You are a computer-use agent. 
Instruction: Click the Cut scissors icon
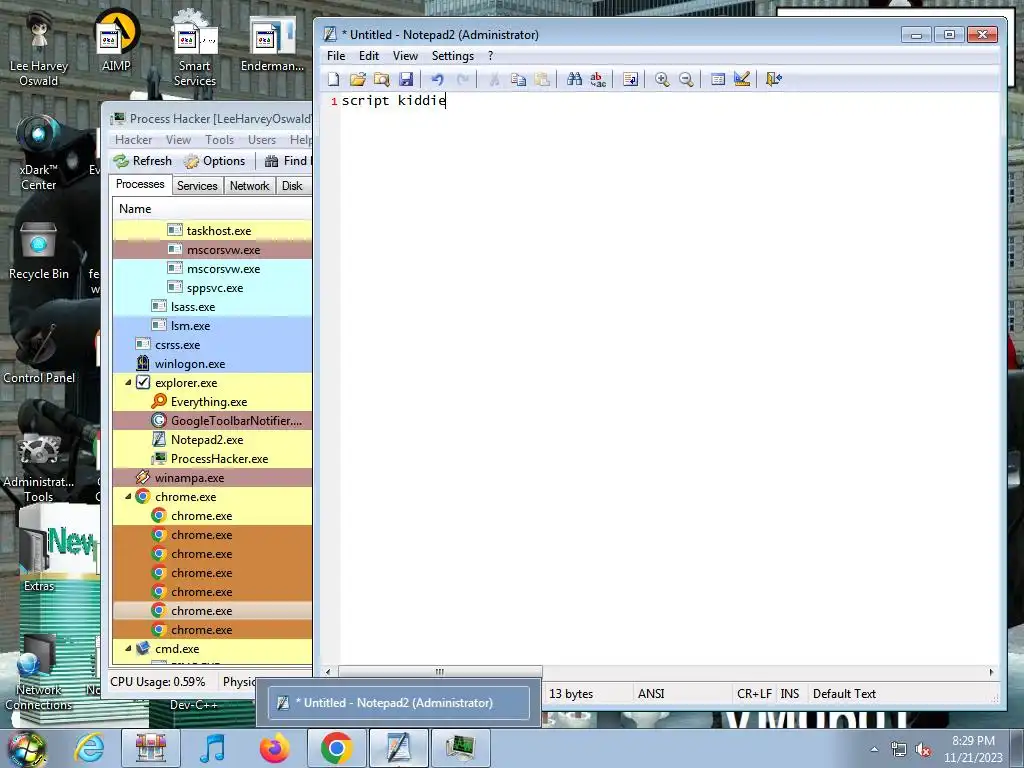click(494, 80)
